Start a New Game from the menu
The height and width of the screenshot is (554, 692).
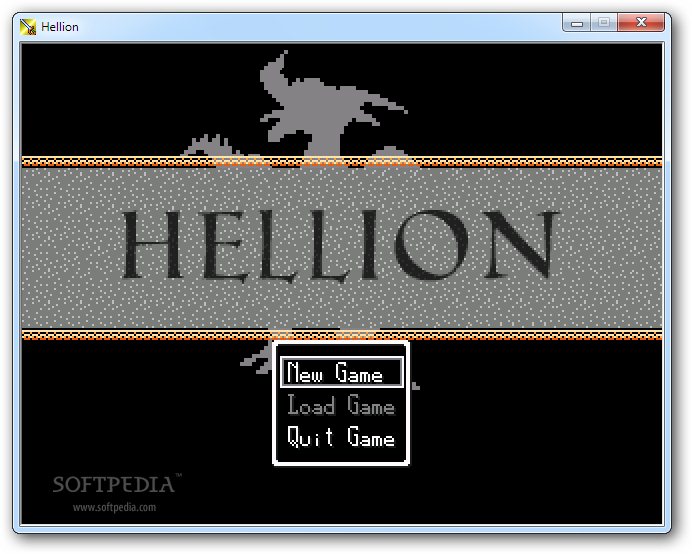[342, 373]
